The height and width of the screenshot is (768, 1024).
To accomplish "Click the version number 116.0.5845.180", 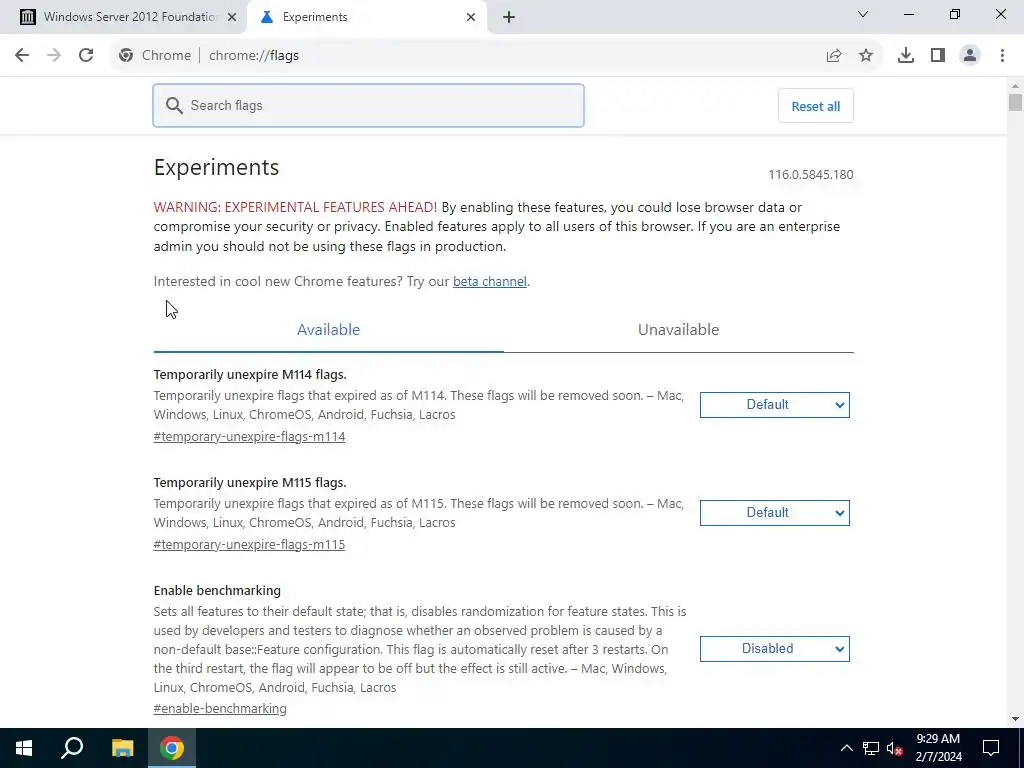I will [810, 174].
